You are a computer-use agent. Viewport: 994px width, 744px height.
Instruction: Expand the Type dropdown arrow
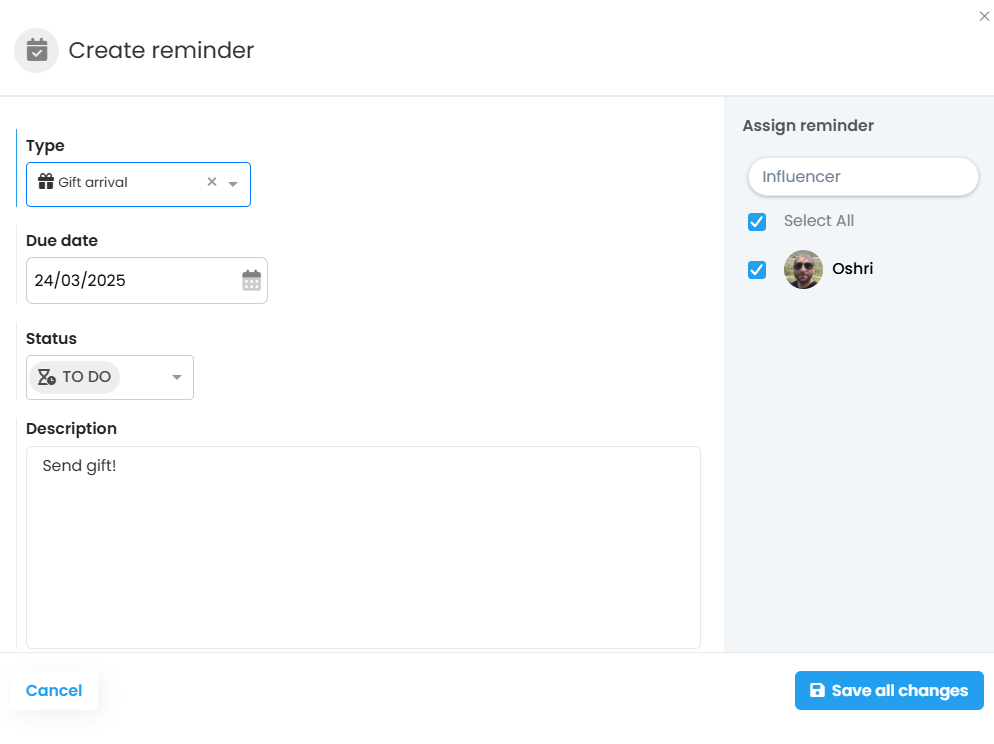[x=233, y=184]
